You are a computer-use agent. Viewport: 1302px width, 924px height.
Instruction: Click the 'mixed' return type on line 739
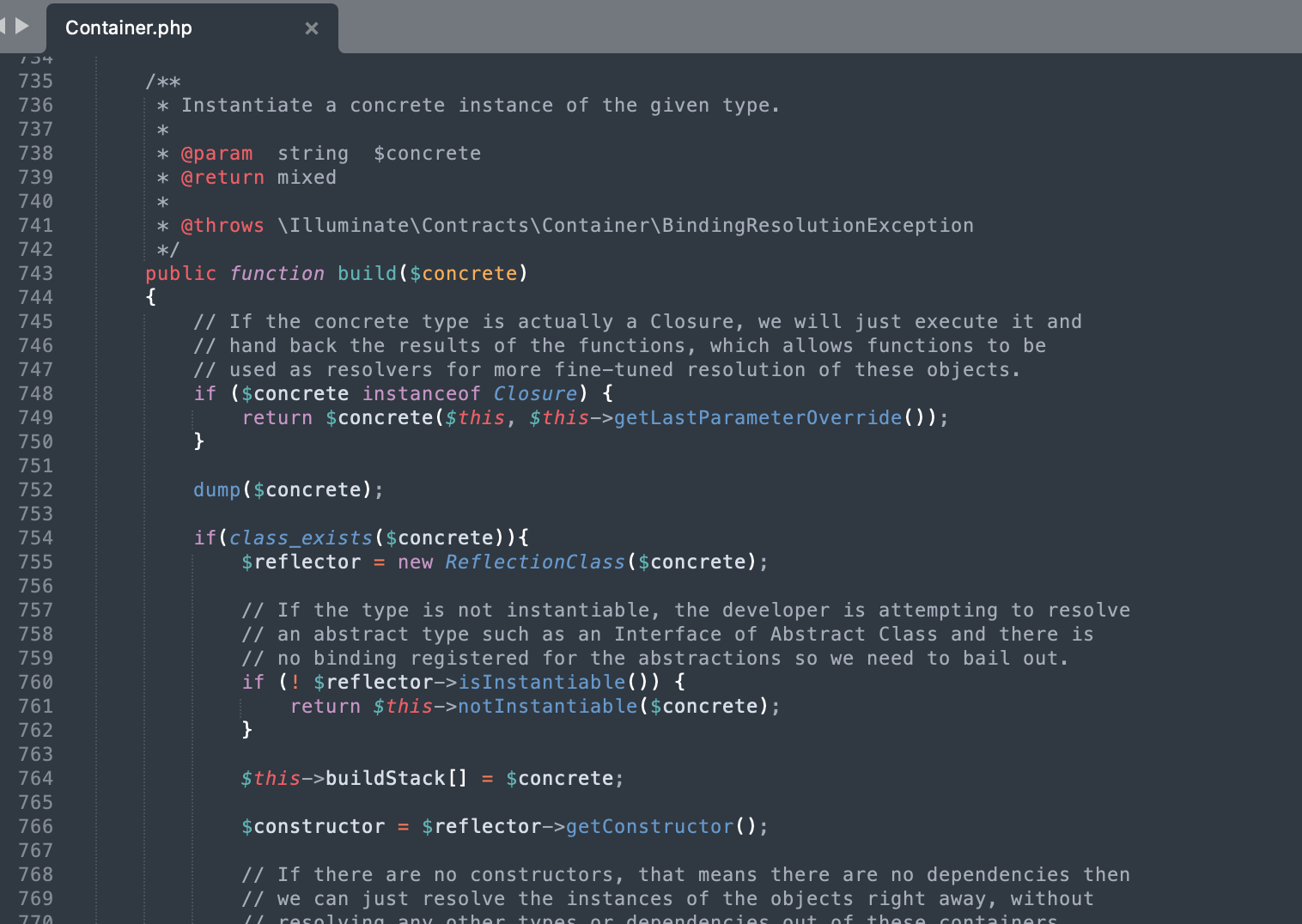(x=307, y=178)
